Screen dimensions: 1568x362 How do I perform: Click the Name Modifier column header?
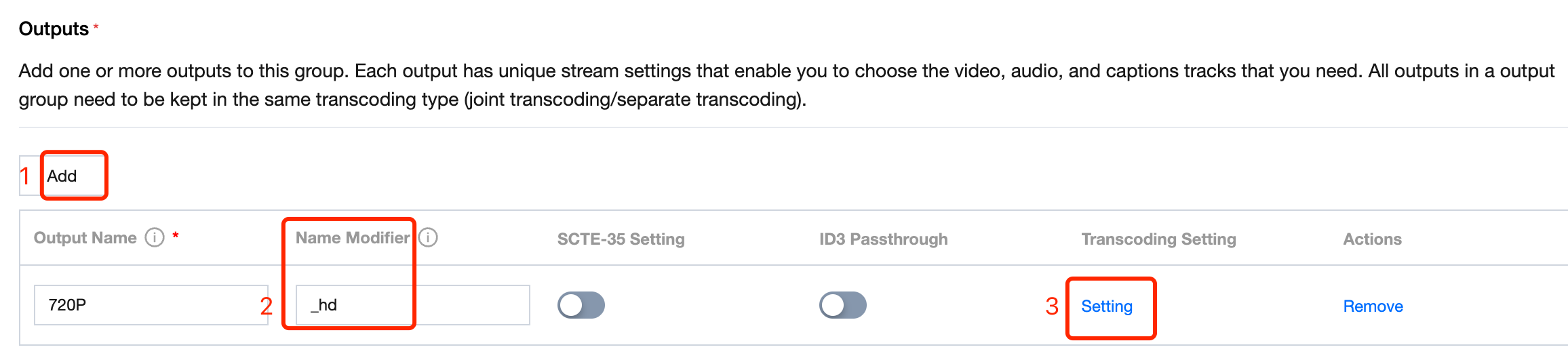(x=352, y=238)
